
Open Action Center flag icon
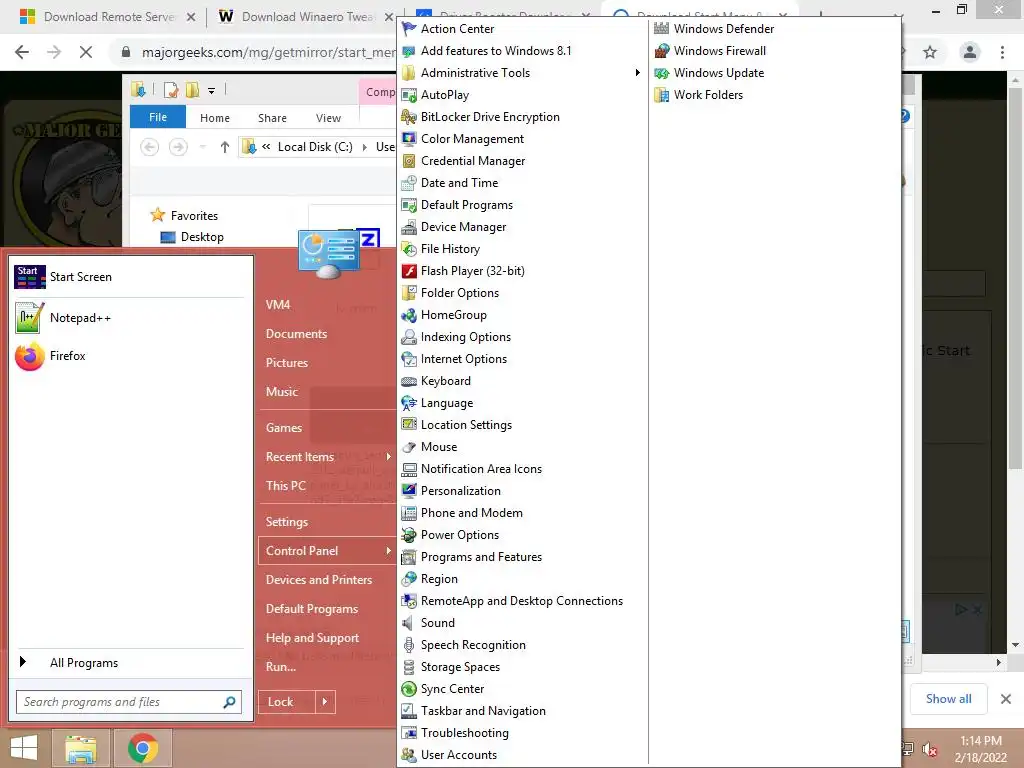coord(409,29)
